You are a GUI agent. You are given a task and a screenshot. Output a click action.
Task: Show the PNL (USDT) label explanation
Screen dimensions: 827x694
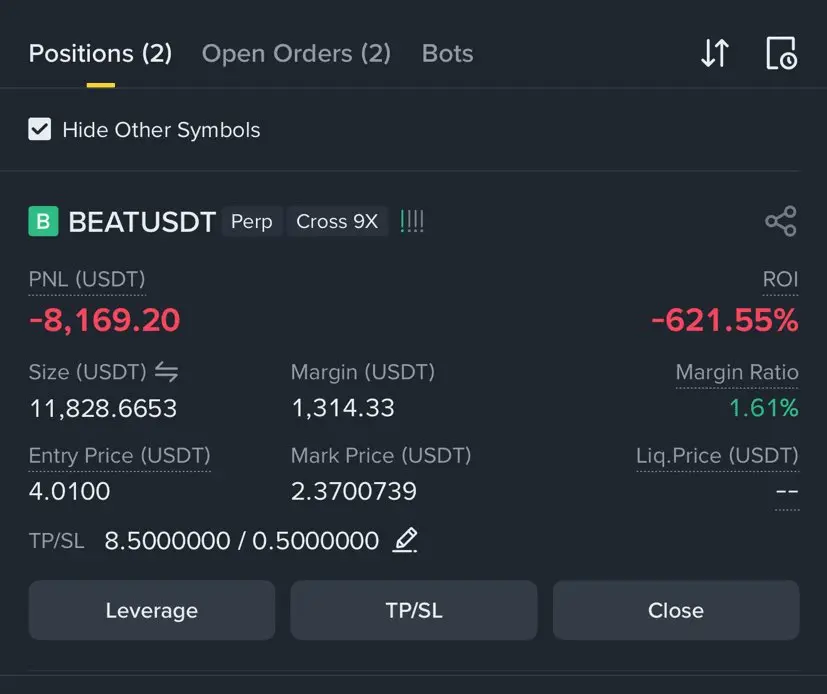tap(87, 279)
